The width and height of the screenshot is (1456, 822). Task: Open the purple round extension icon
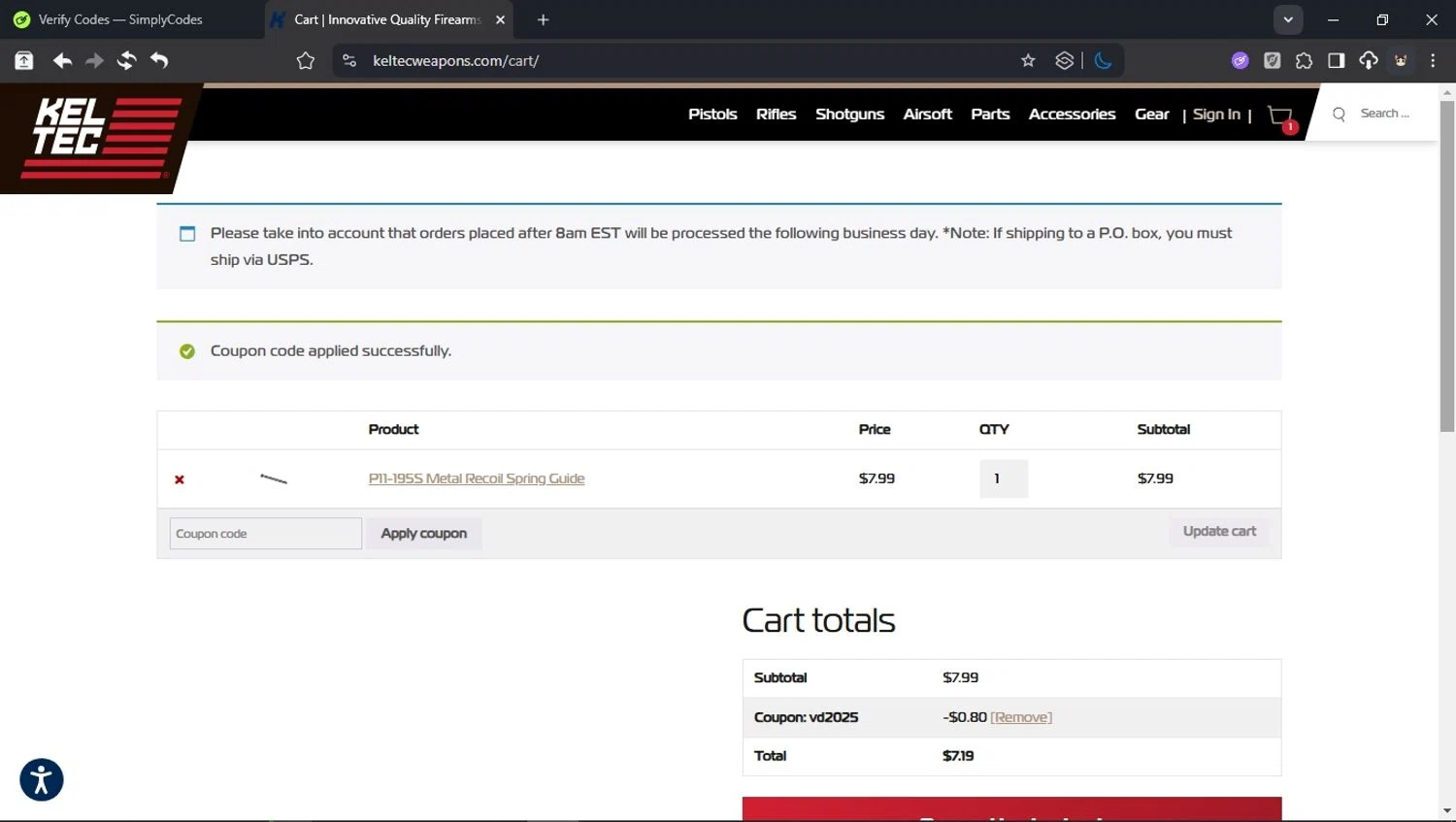click(1240, 60)
